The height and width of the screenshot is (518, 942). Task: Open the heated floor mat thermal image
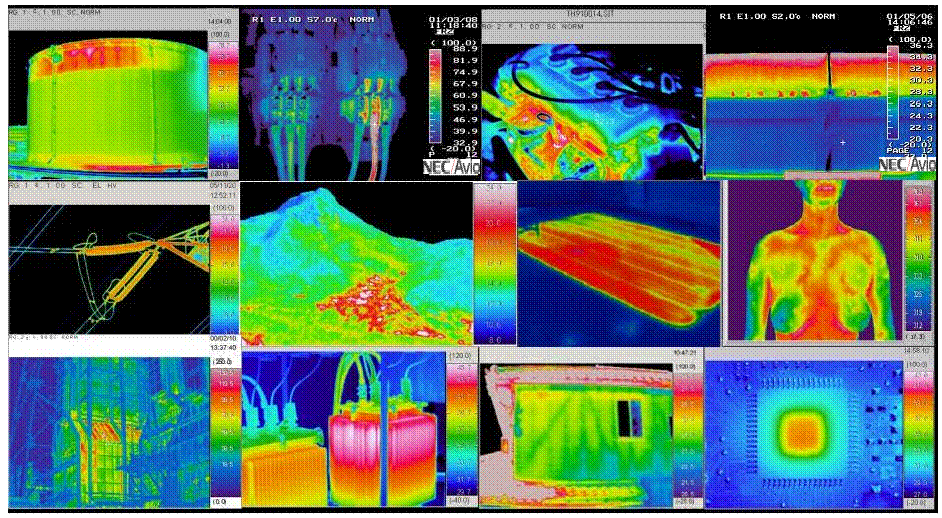coord(619,263)
